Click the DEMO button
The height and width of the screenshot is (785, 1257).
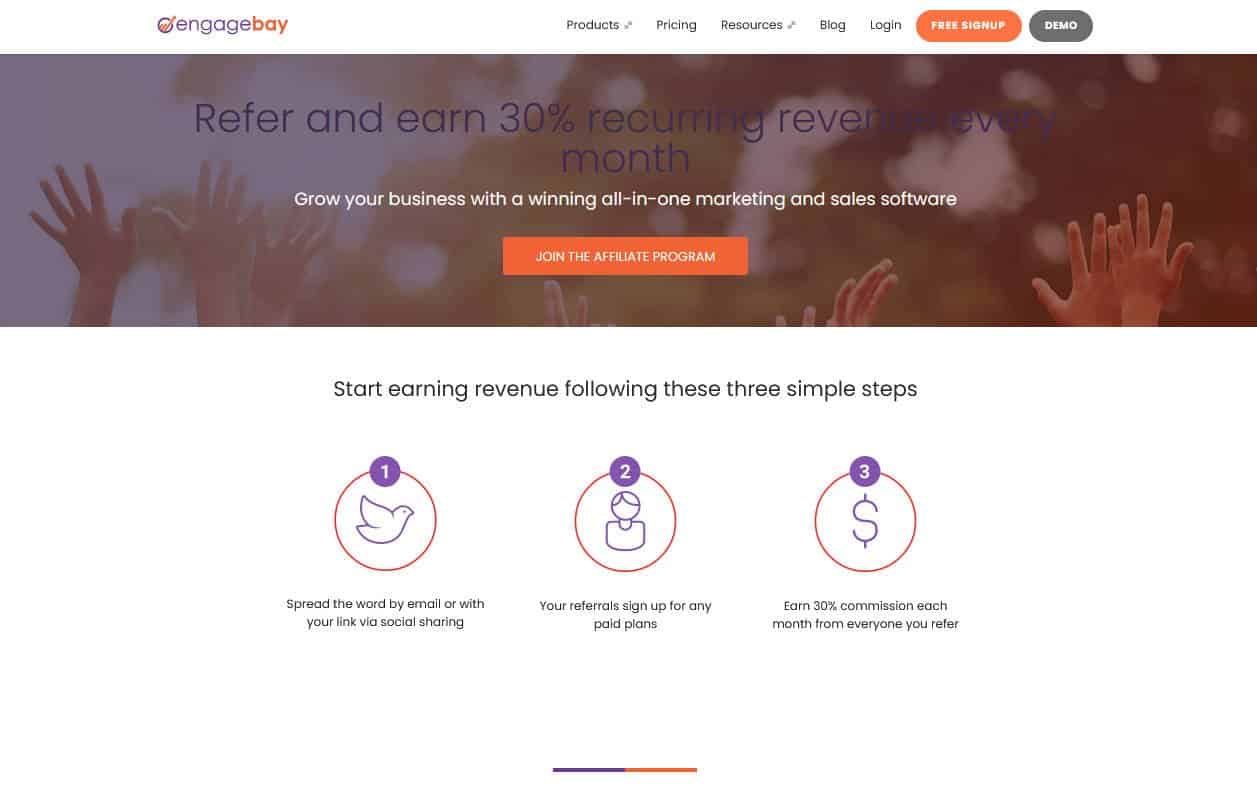click(1061, 26)
